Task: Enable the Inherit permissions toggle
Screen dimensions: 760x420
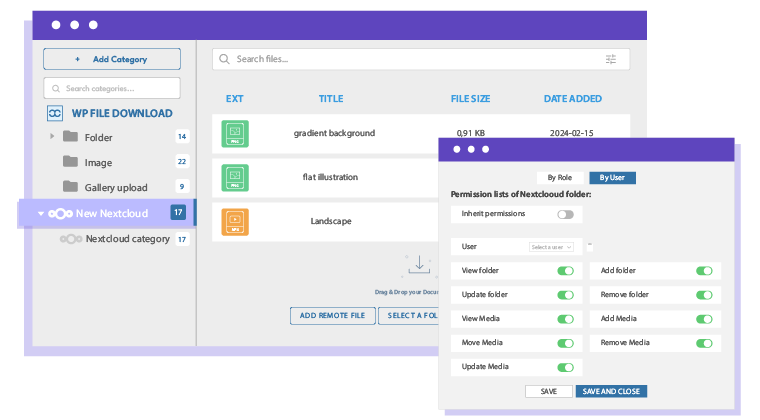Action: coord(566,214)
